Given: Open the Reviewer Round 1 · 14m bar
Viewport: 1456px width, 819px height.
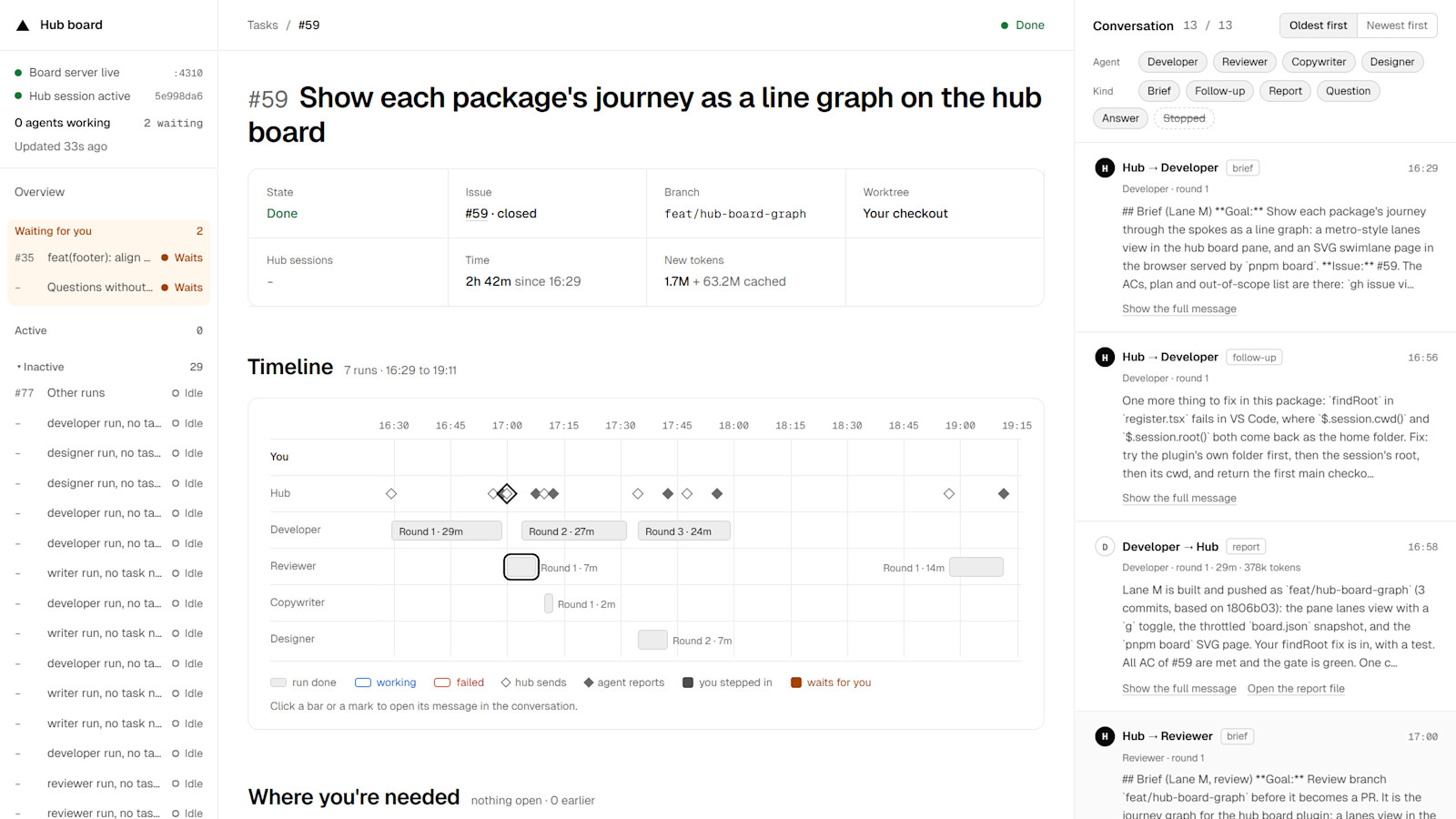Looking at the screenshot, I should tap(976, 567).
